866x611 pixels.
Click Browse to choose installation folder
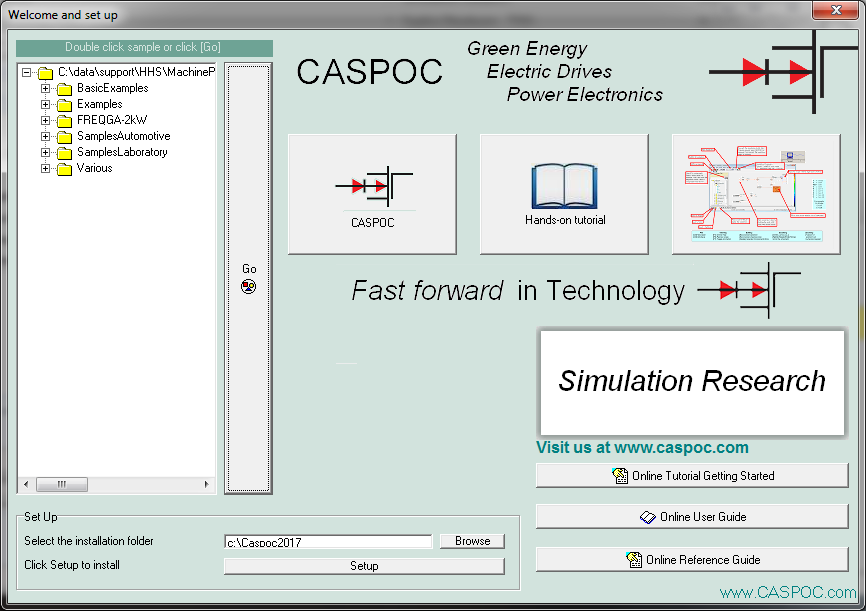pyautogui.click(x=472, y=541)
